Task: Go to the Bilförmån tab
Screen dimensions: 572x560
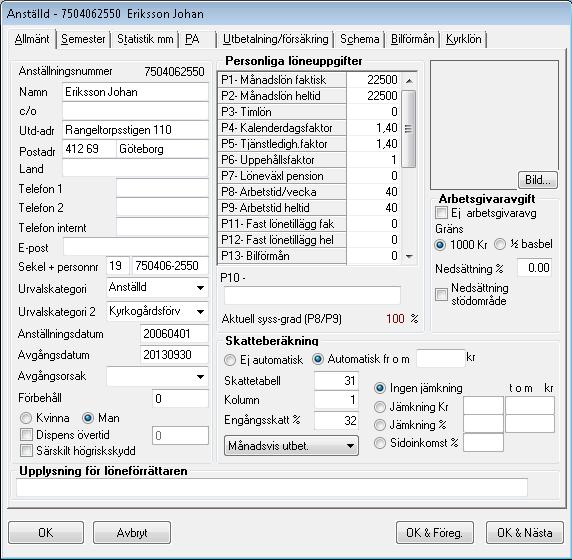Action: coord(413,39)
